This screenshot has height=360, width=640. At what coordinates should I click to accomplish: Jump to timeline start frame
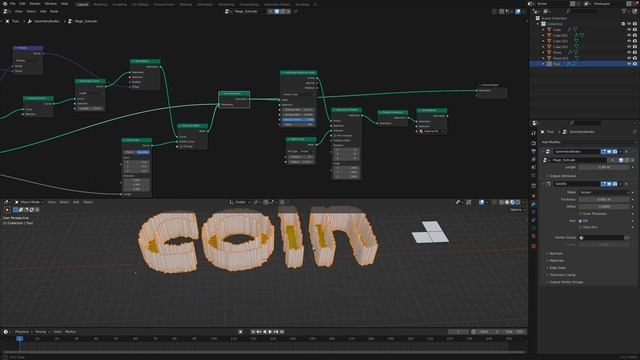pos(253,332)
